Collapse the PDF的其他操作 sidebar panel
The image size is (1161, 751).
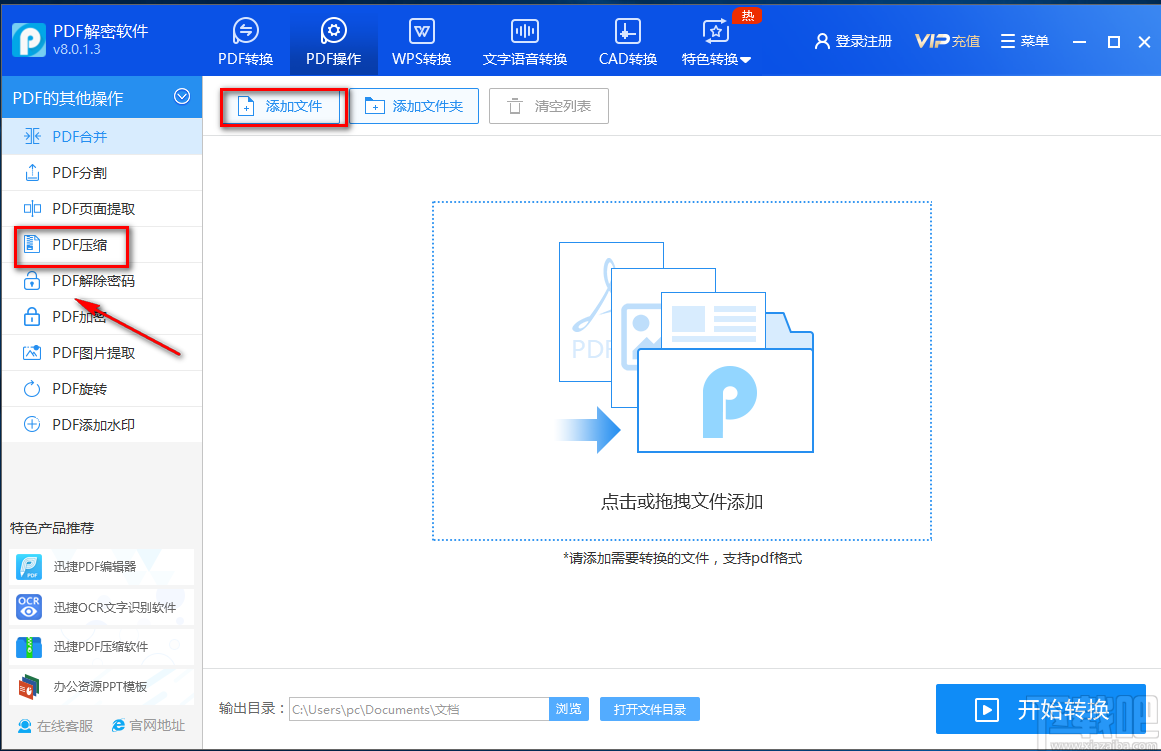pos(182,97)
